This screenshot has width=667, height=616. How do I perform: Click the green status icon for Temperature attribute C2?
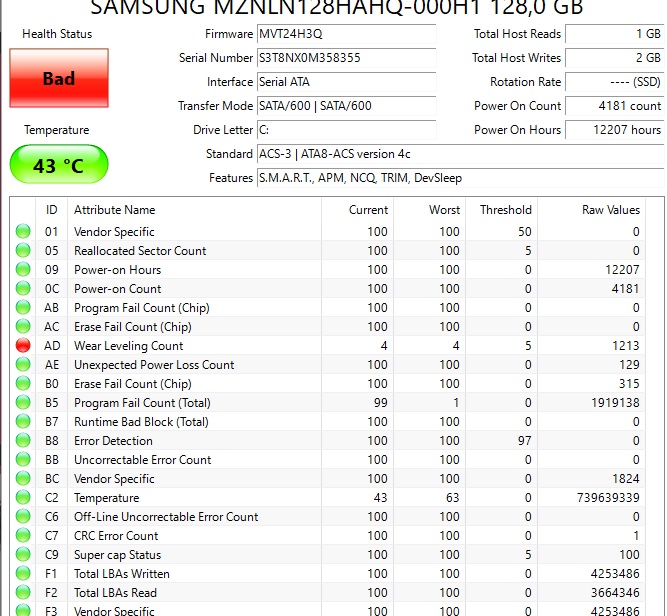pos(23,497)
